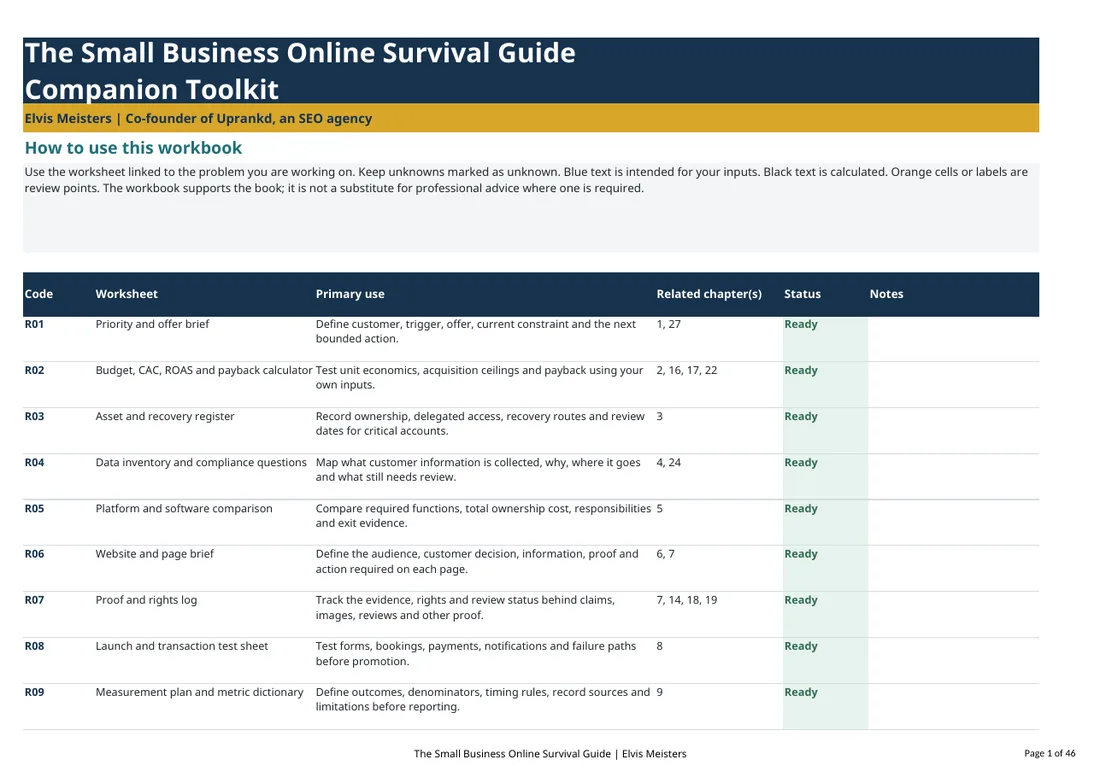Click the 'Companion Toolkit' title line
The image size is (1100, 777).
pos(152,90)
